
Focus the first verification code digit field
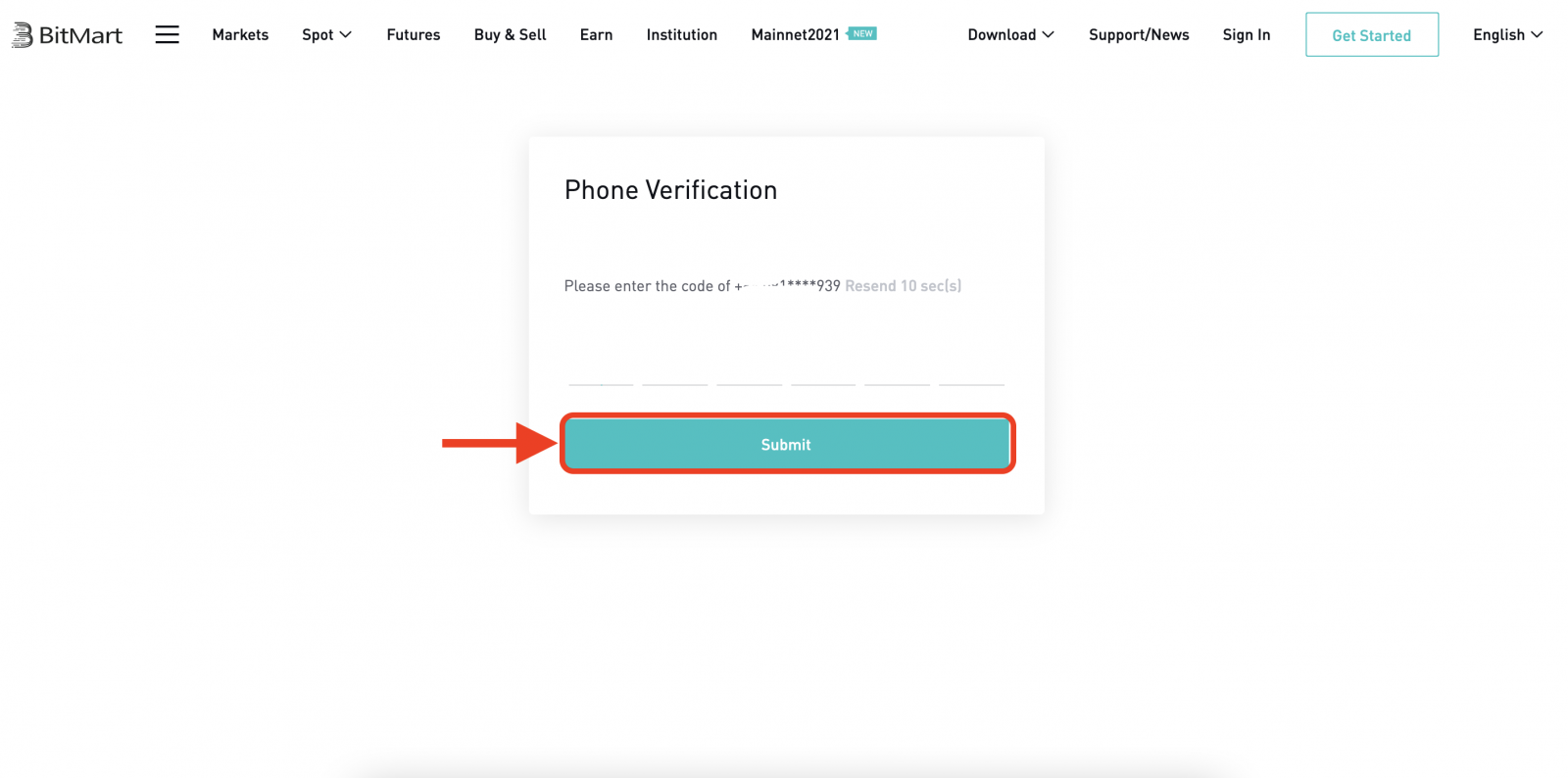tap(601, 368)
